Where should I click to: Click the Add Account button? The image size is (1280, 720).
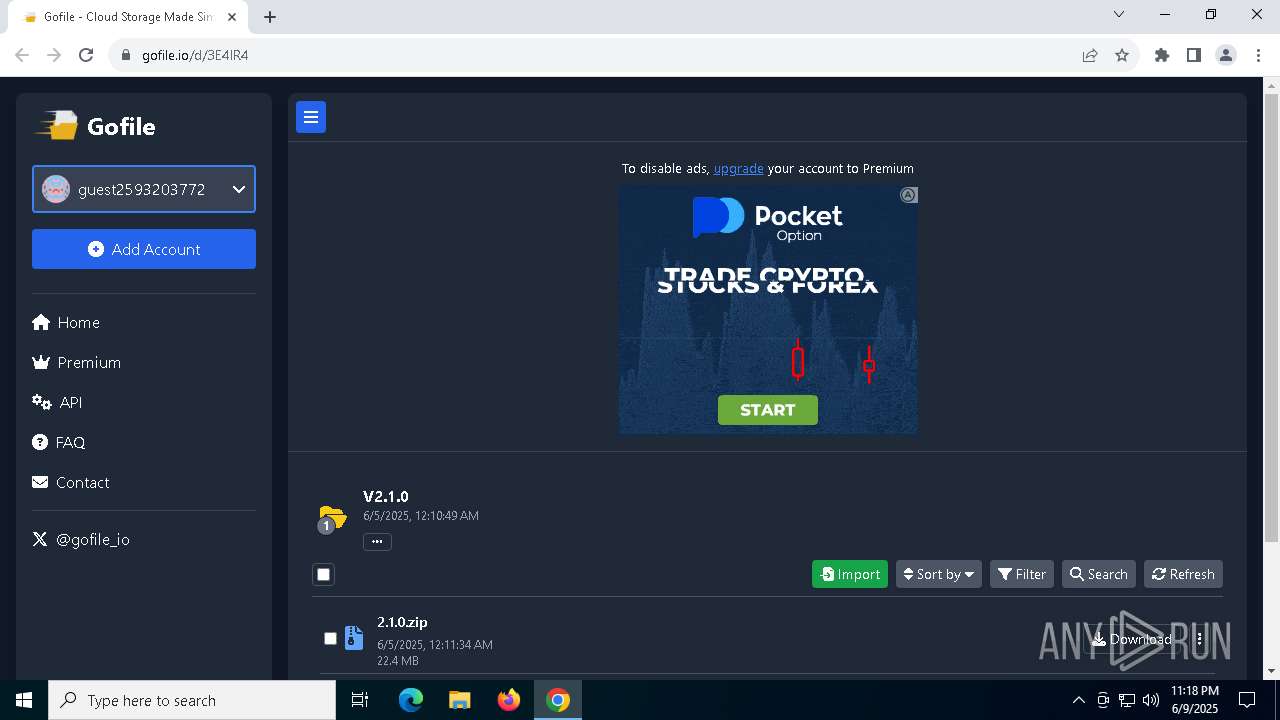pyautogui.click(x=144, y=249)
